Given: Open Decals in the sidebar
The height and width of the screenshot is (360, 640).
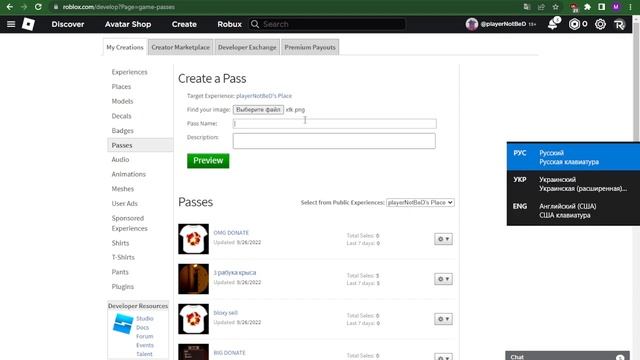Looking at the screenshot, I should point(121,116).
